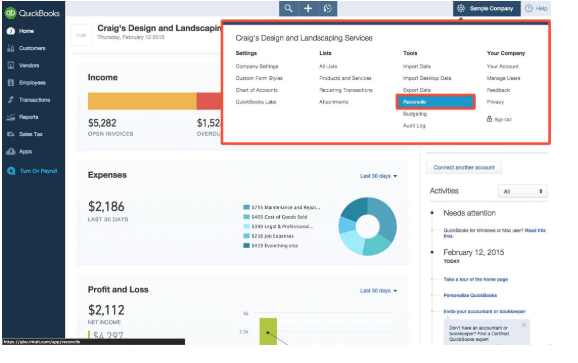The width and height of the screenshot is (578, 363).
Task: Click the Sample Company label
Action: (491, 8)
